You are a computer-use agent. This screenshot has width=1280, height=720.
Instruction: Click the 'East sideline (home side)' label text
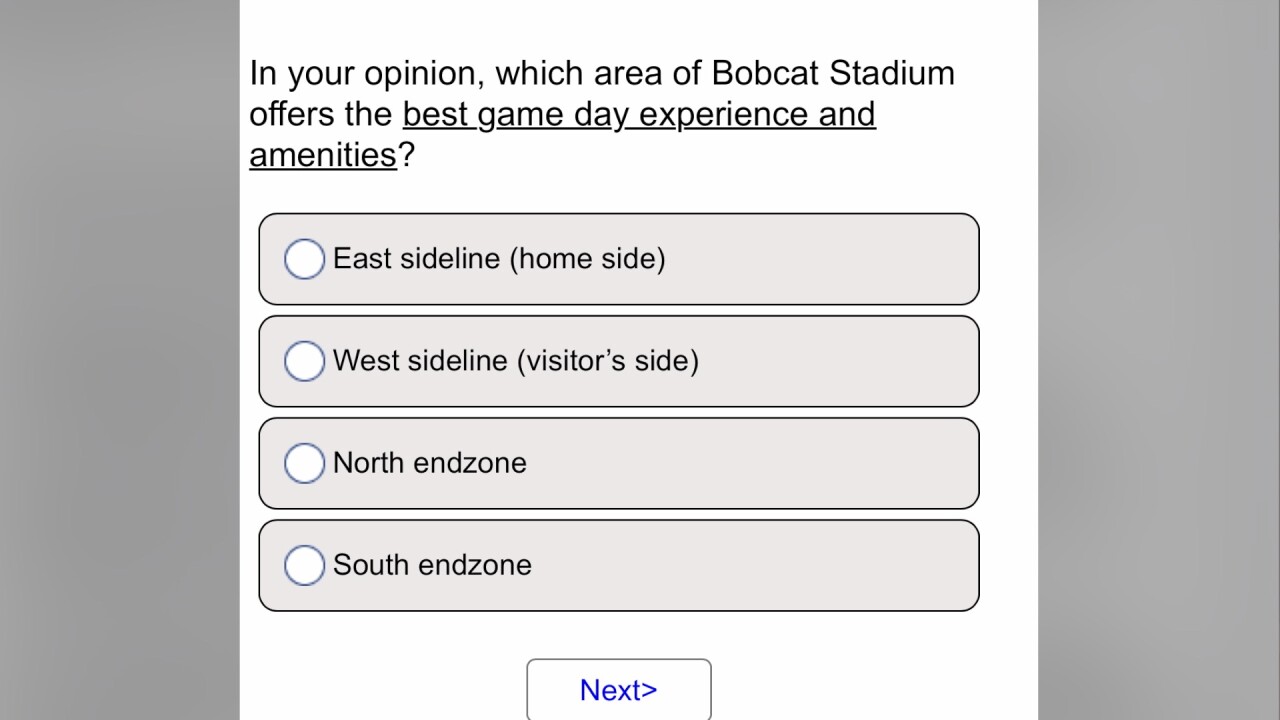[x=498, y=259]
